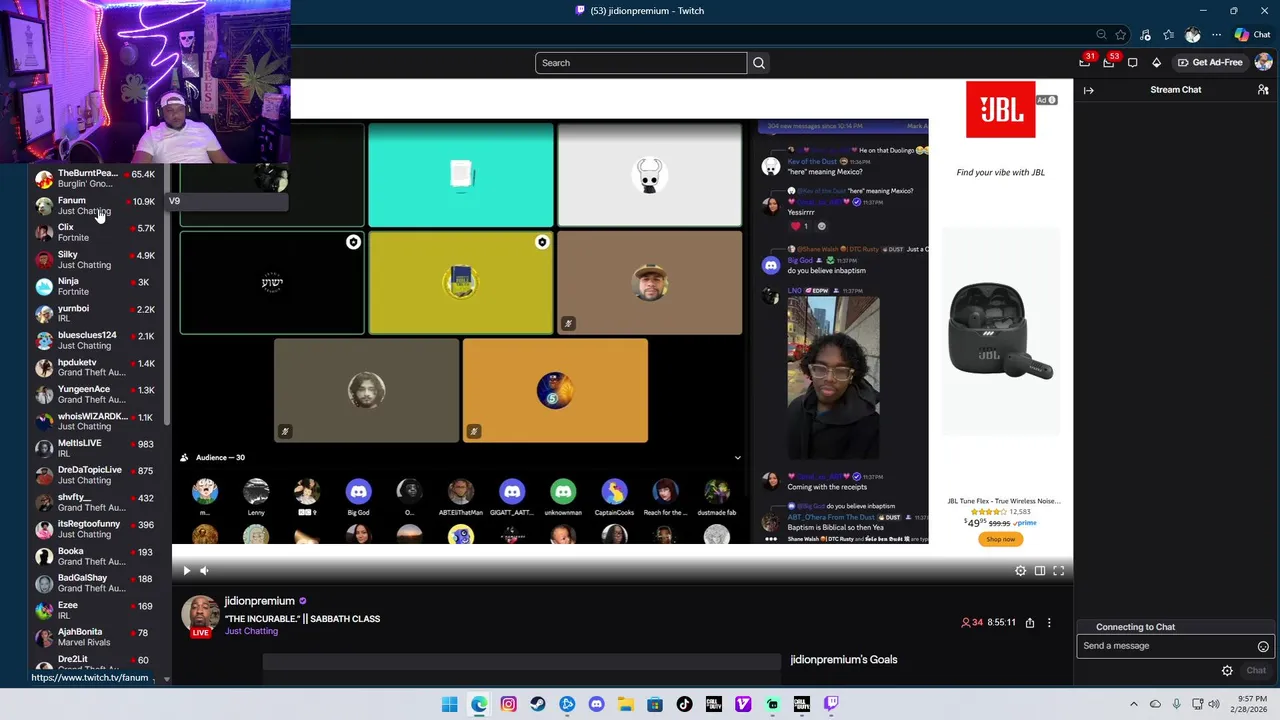Open the Windows Start menu
Screen dimensions: 1280x720
click(450, 704)
